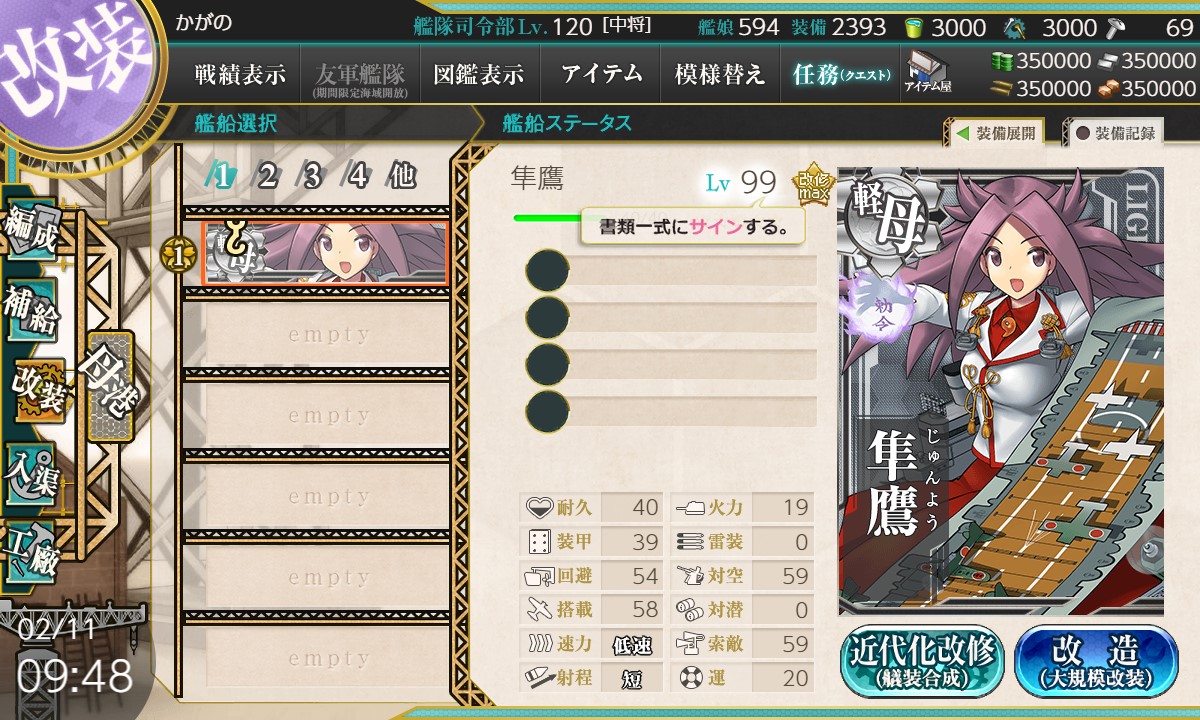
Task: Select the 隼鷹 ship banner in slot 1
Action: 325,252
